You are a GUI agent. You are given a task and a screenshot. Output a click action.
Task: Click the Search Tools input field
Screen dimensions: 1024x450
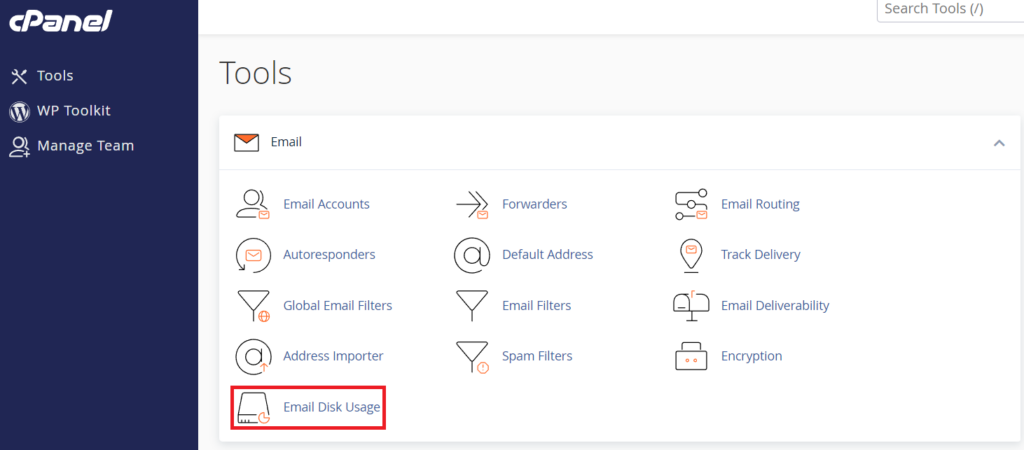[x=948, y=9]
